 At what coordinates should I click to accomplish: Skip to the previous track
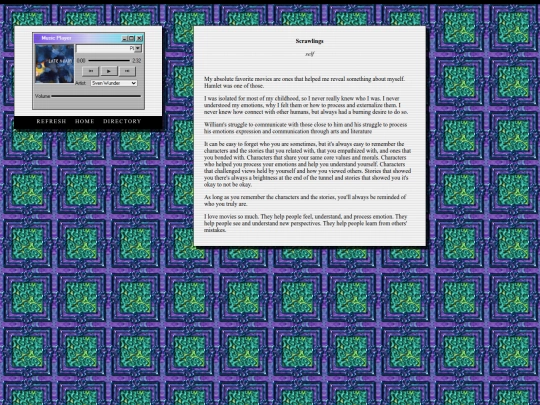coord(91,71)
